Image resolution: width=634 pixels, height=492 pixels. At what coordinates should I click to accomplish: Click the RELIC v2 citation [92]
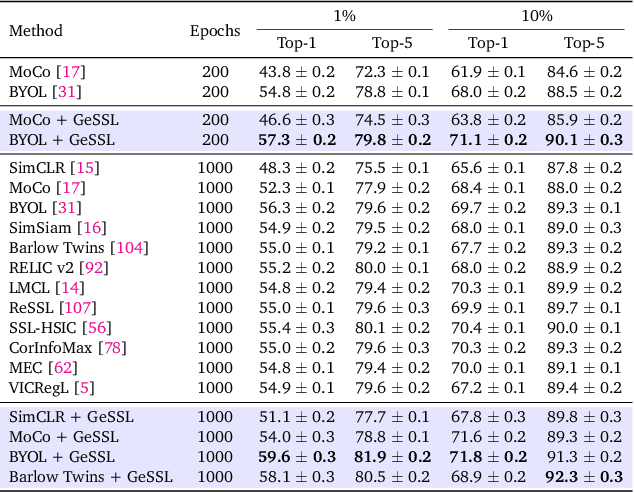(x=96, y=268)
